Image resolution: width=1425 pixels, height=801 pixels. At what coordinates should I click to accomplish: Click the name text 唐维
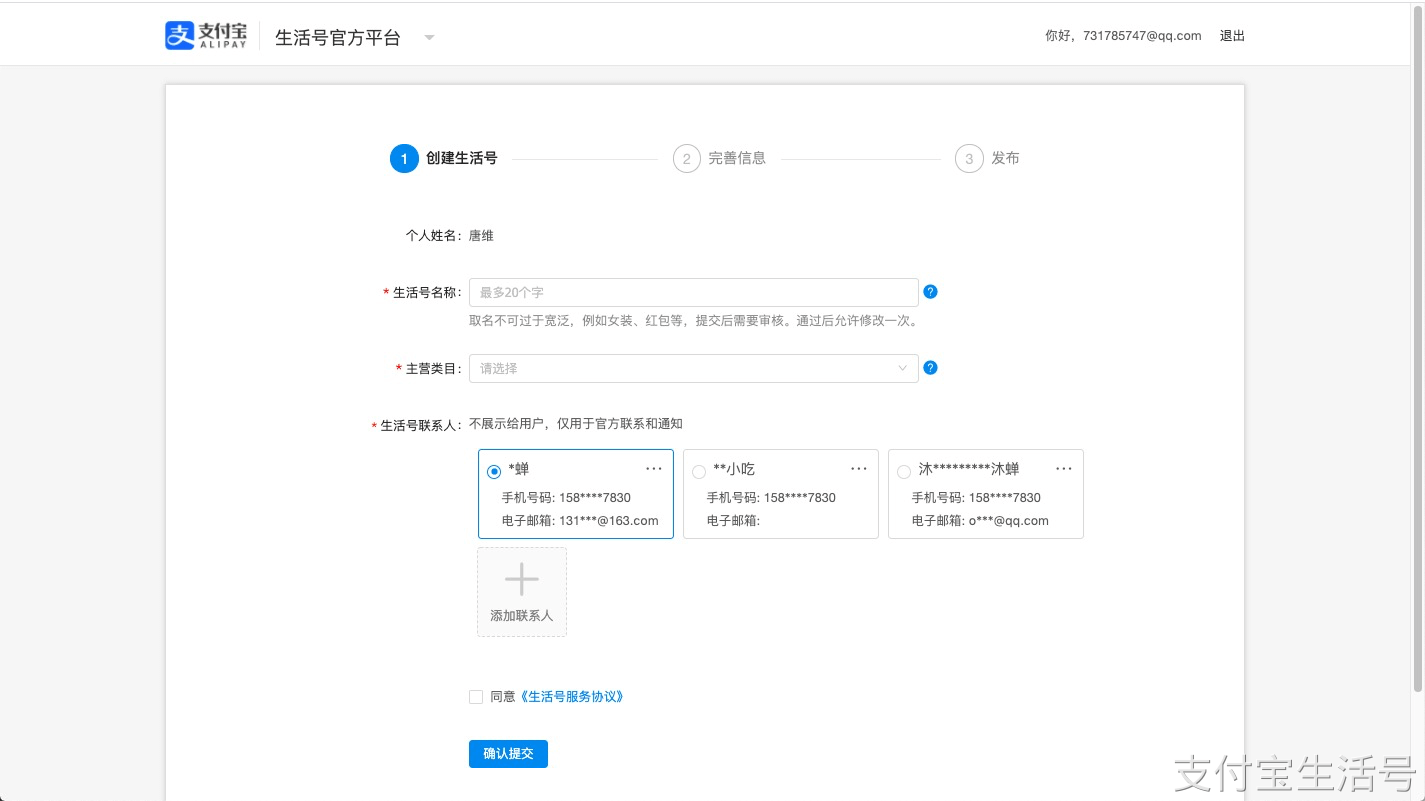481,236
